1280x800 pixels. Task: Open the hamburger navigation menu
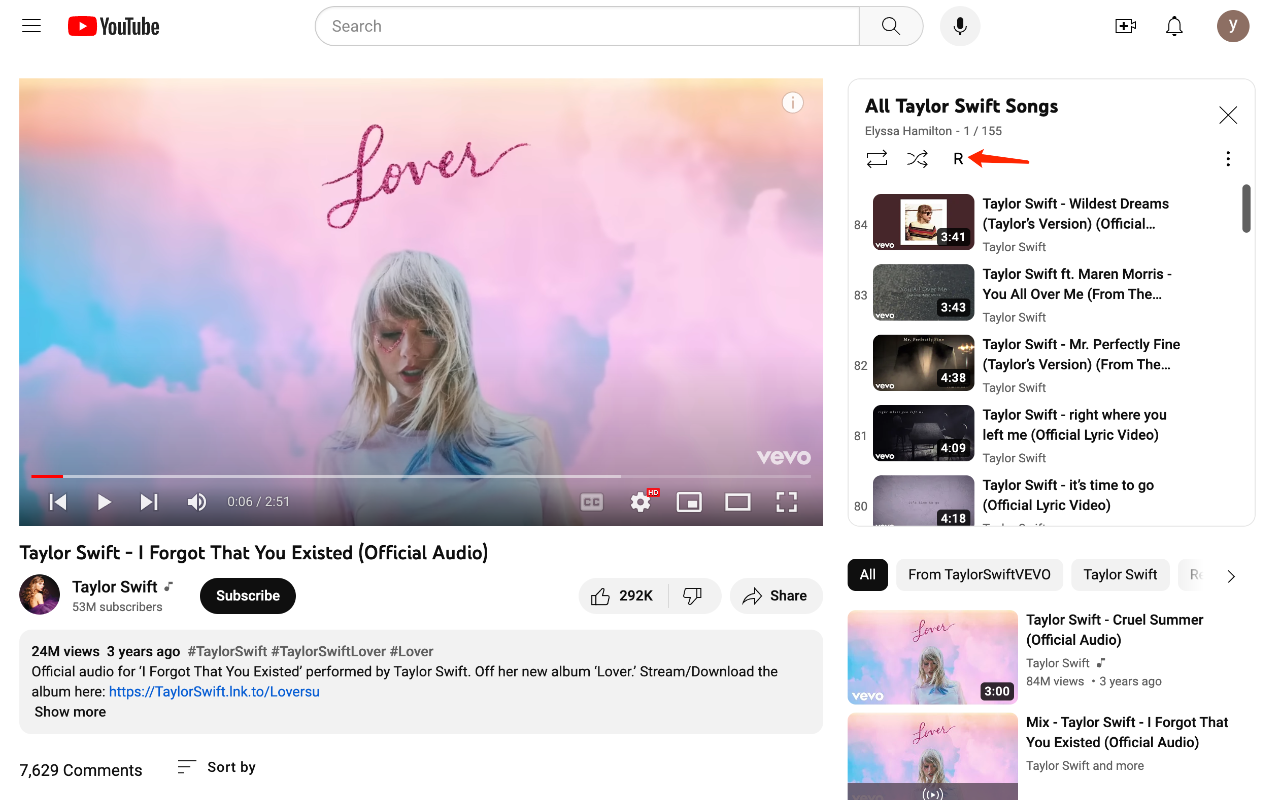tap(31, 25)
